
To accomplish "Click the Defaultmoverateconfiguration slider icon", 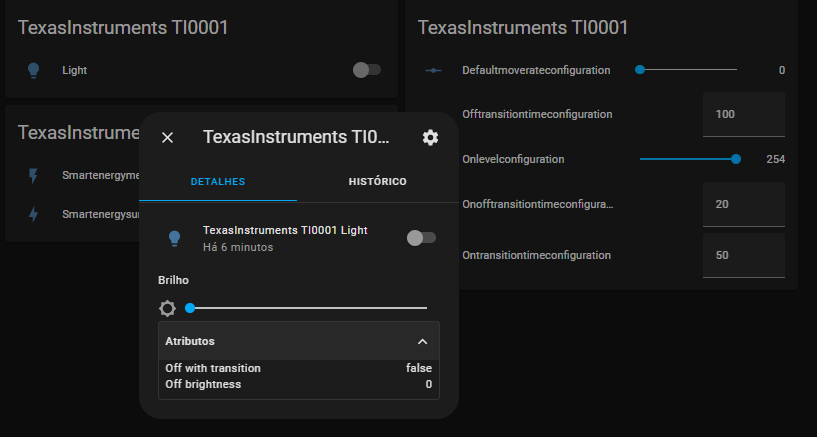I will click(434, 70).
